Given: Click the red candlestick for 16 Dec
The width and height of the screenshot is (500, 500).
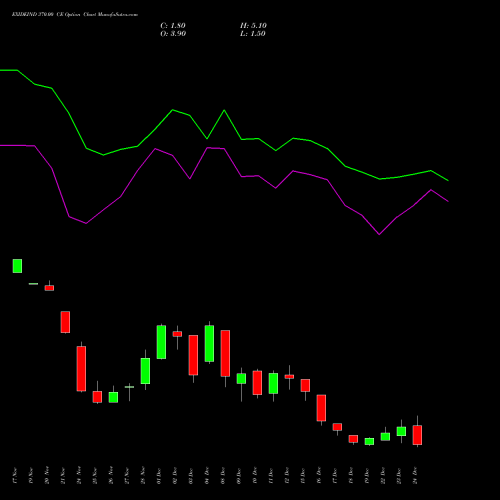Looking at the screenshot, I should (x=321, y=408).
